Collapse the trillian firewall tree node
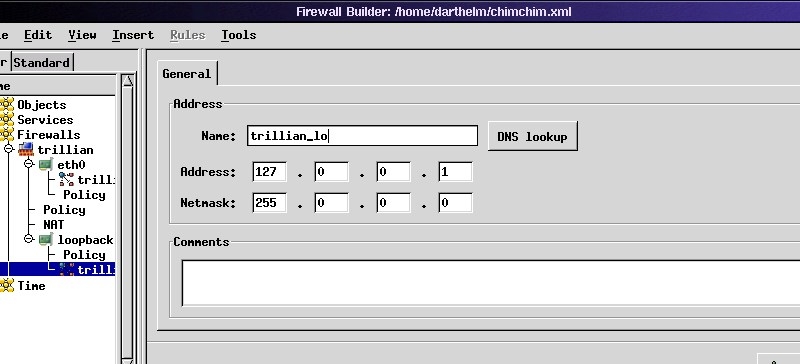Image resolution: width=800 pixels, height=364 pixels. click(x=9, y=149)
